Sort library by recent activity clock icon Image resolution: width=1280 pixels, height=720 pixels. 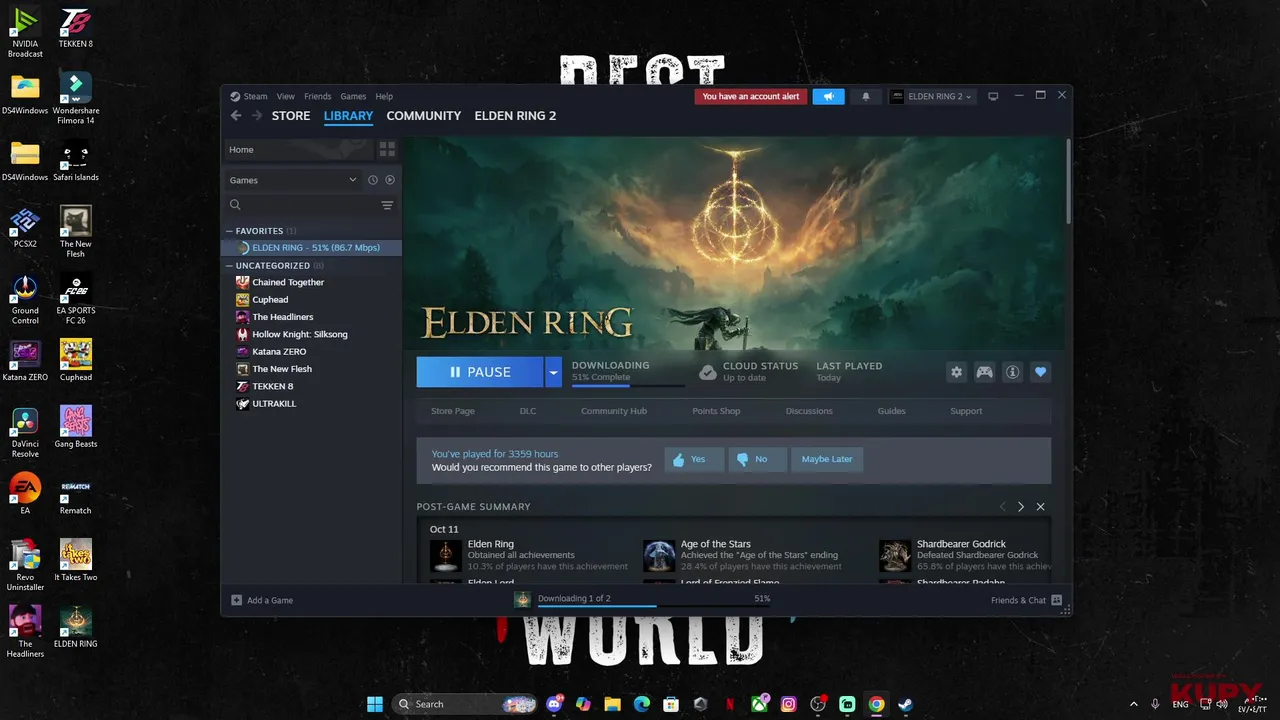(372, 180)
